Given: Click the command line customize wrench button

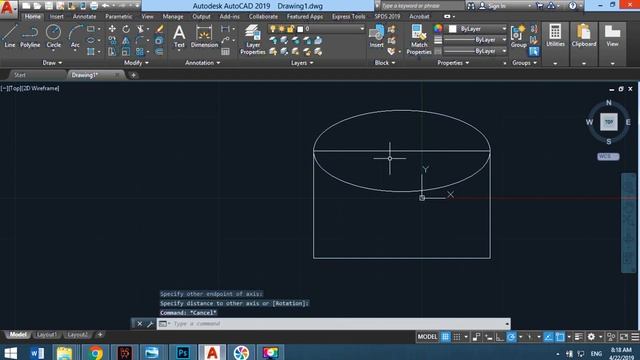Looking at the screenshot, I should [x=150, y=324].
